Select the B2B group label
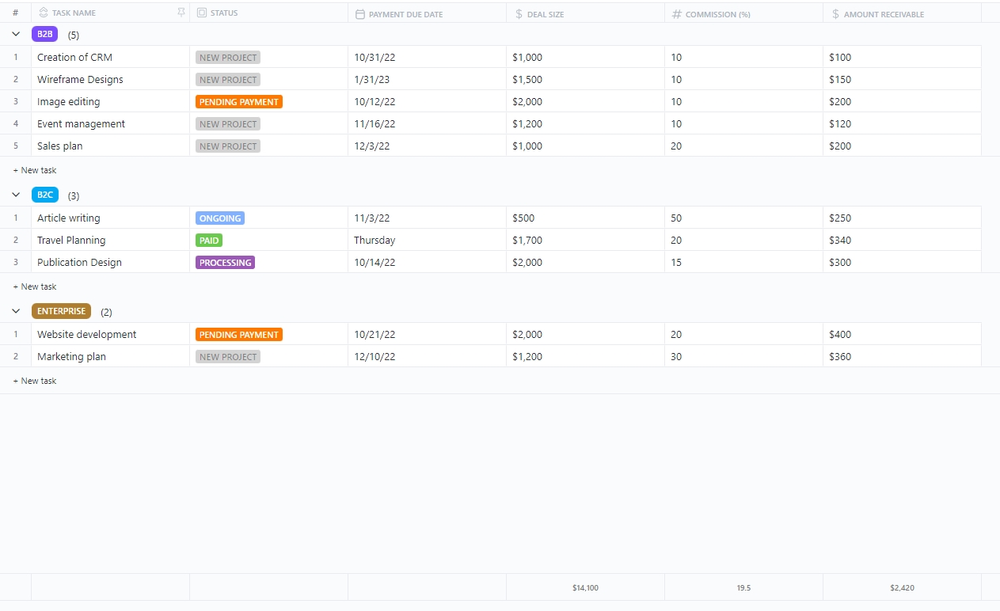 click(x=45, y=33)
